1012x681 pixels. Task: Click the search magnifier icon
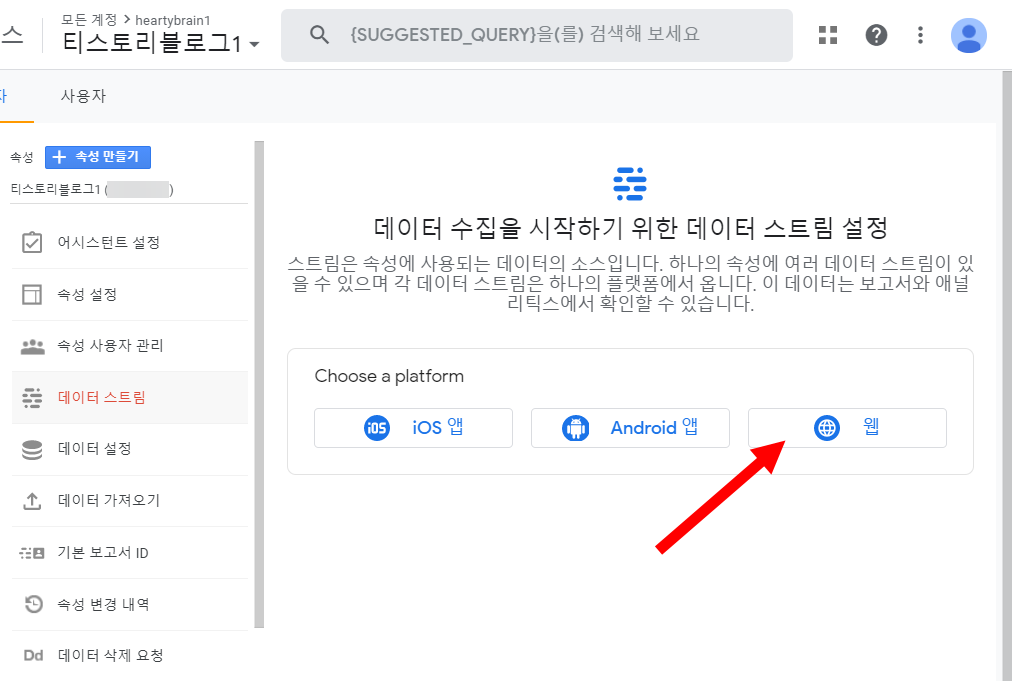point(319,34)
